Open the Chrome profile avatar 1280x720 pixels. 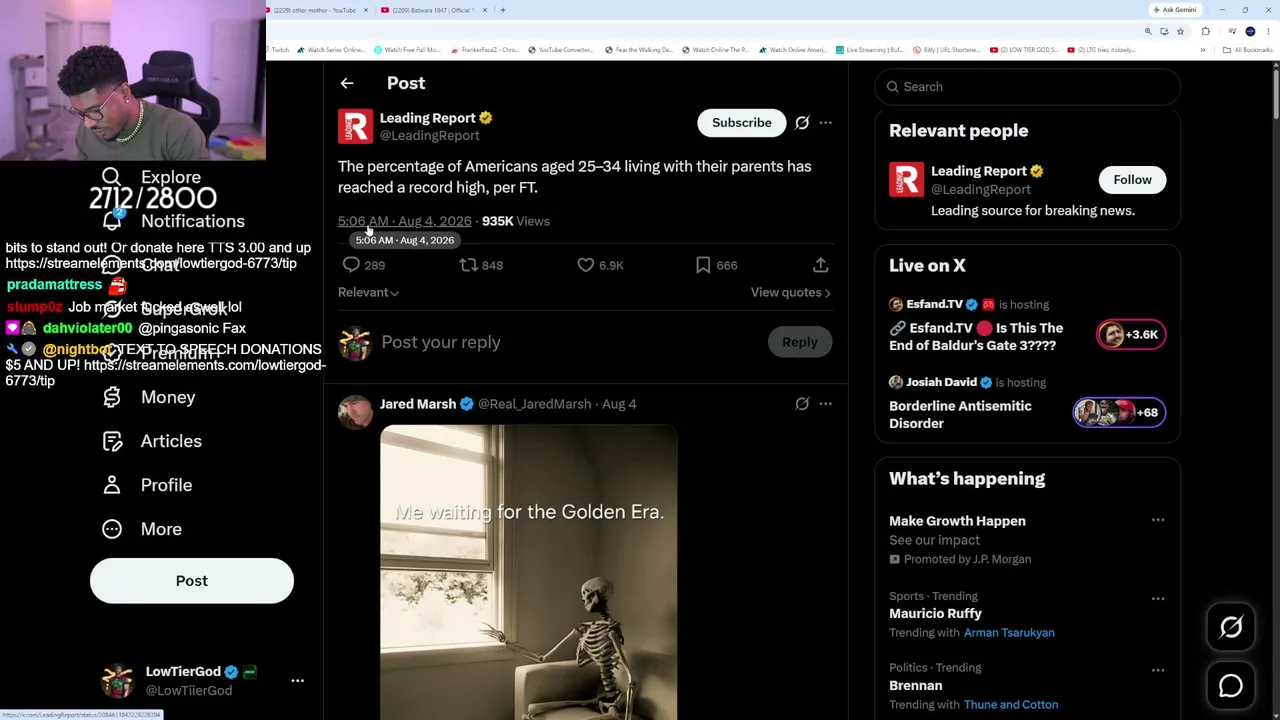click(x=1250, y=31)
